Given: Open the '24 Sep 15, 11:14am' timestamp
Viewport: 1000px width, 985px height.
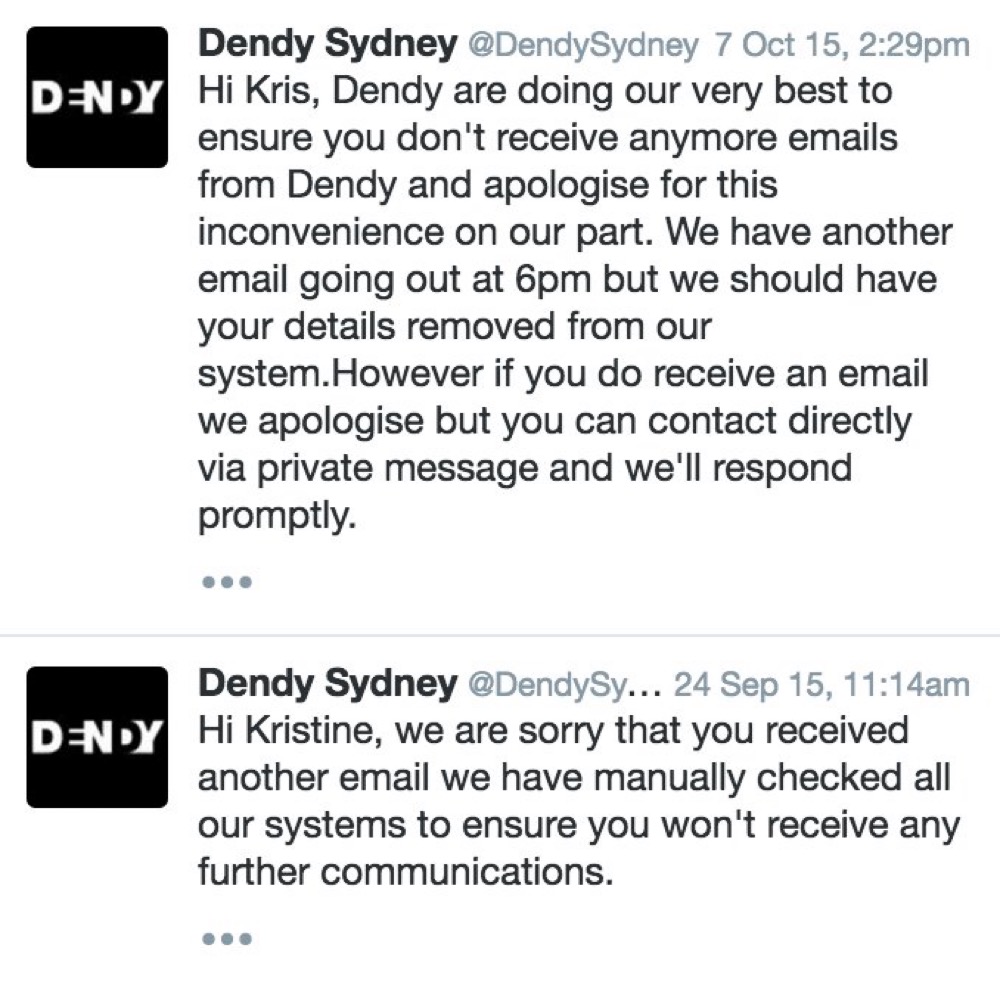Looking at the screenshot, I should pos(822,685).
